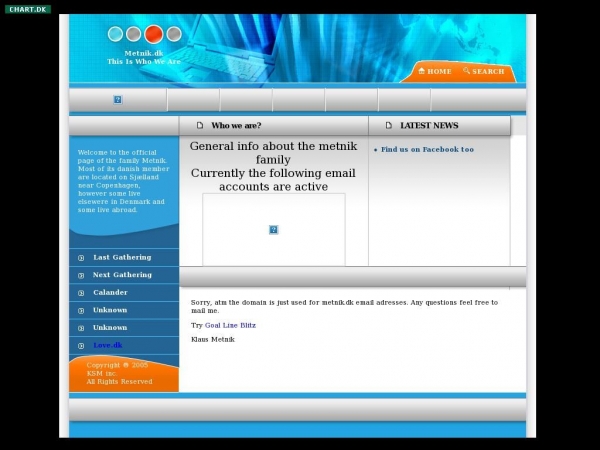The width and height of the screenshot is (600, 450).
Task: Click the Metnik.dk header title
Action: tap(144, 53)
